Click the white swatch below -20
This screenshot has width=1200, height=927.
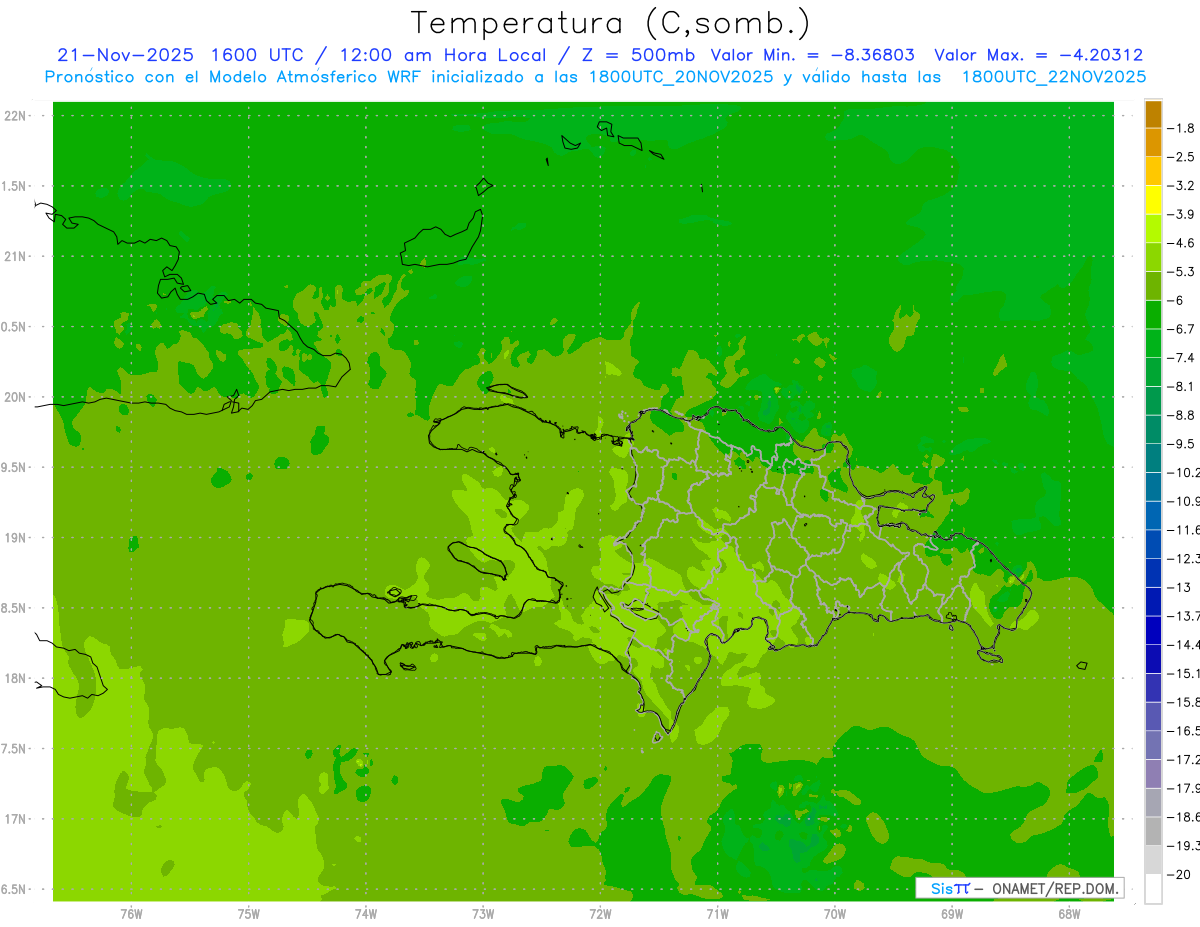[1153, 889]
